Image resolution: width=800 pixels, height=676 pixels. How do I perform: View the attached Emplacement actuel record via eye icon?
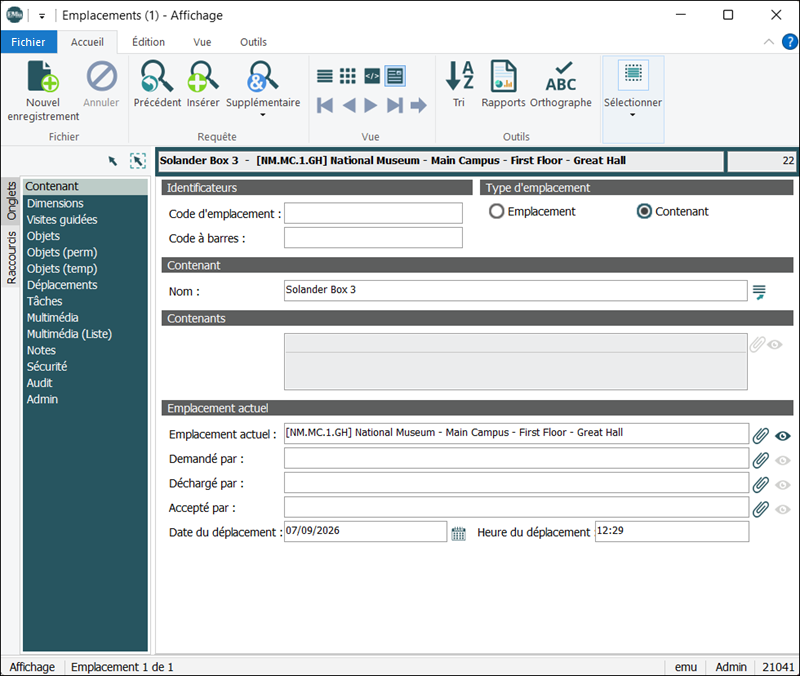click(x=783, y=436)
